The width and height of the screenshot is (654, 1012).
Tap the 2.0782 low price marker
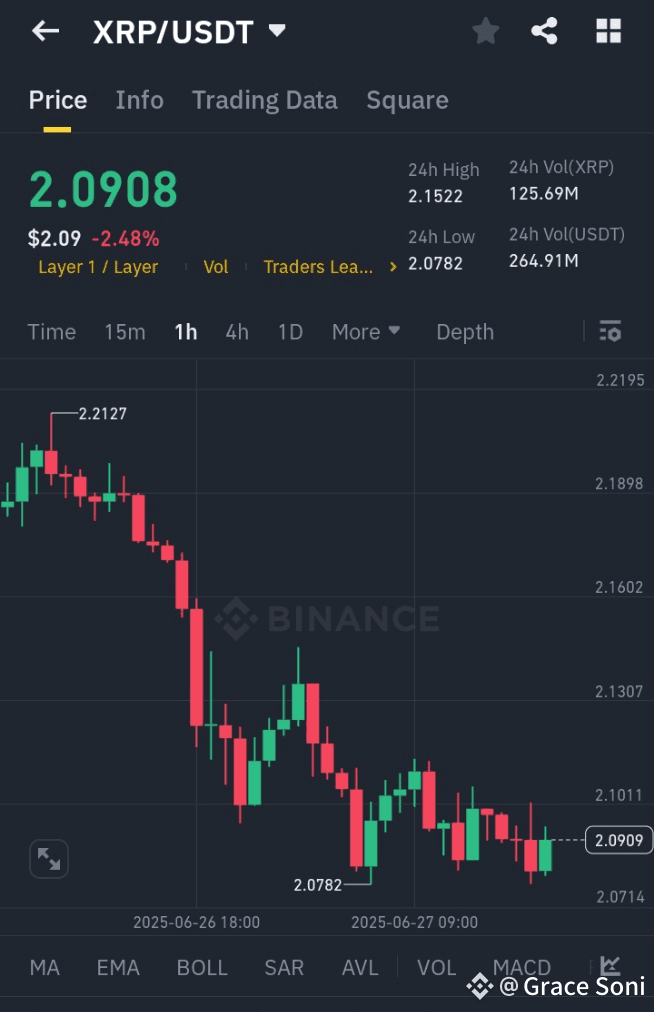(x=318, y=885)
